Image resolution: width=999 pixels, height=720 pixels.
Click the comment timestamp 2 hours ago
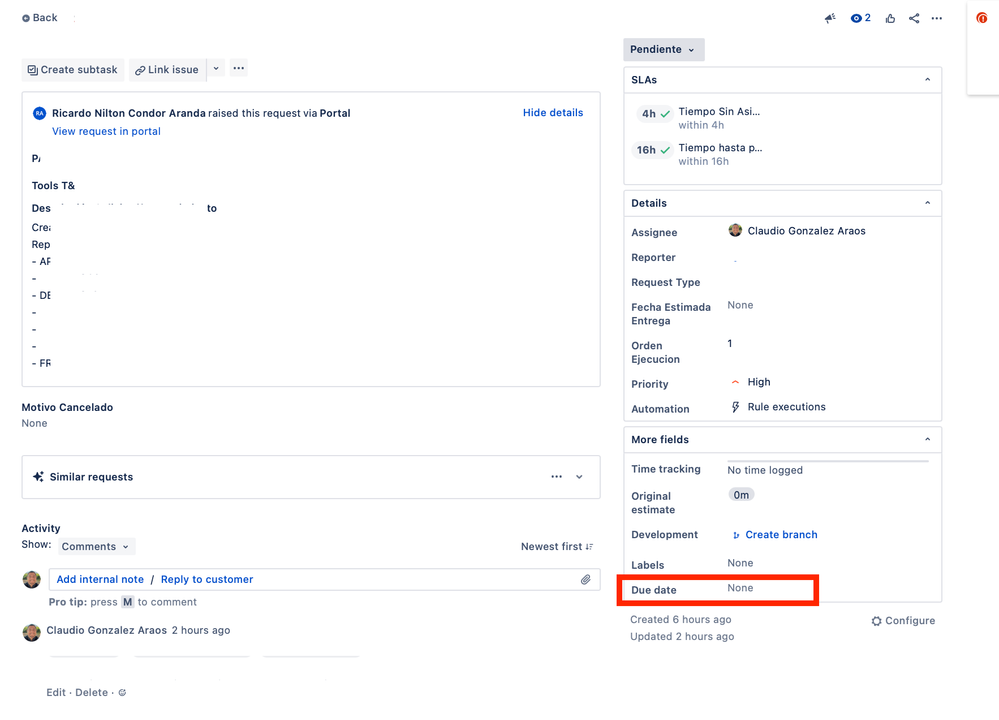pyautogui.click(x=201, y=630)
